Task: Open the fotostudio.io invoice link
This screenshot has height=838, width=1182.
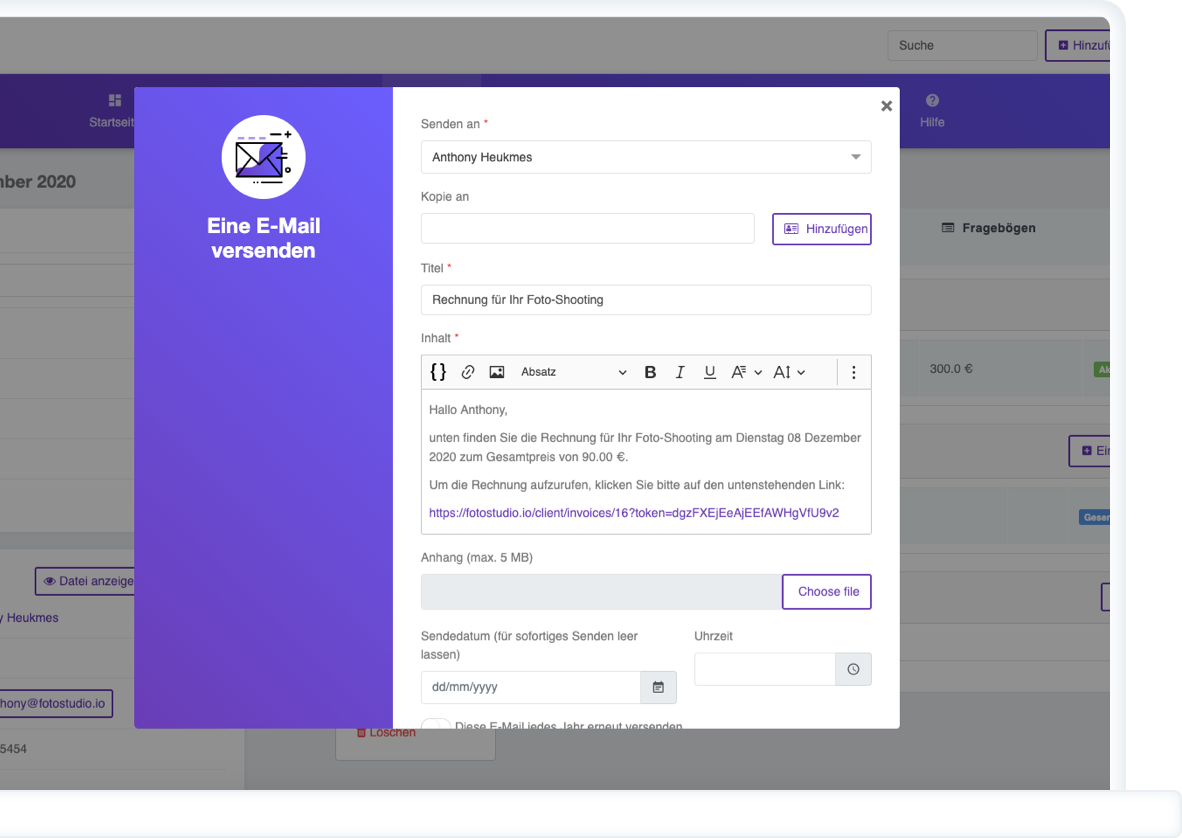Action: (x=633, y=513)
